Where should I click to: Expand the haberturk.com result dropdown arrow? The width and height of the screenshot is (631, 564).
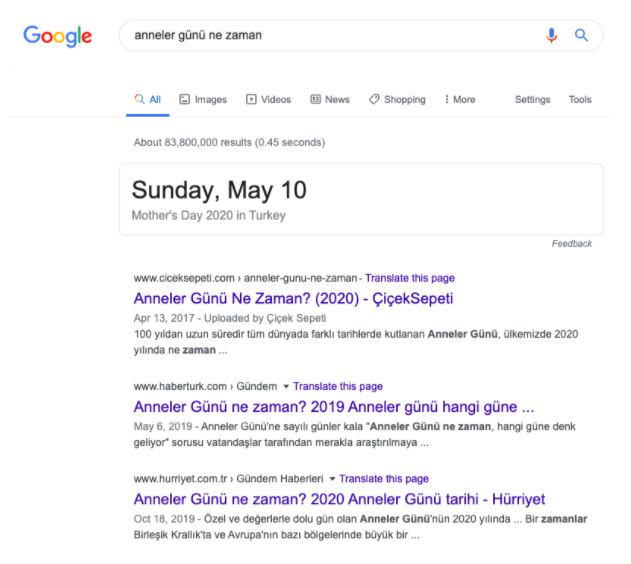286,387
